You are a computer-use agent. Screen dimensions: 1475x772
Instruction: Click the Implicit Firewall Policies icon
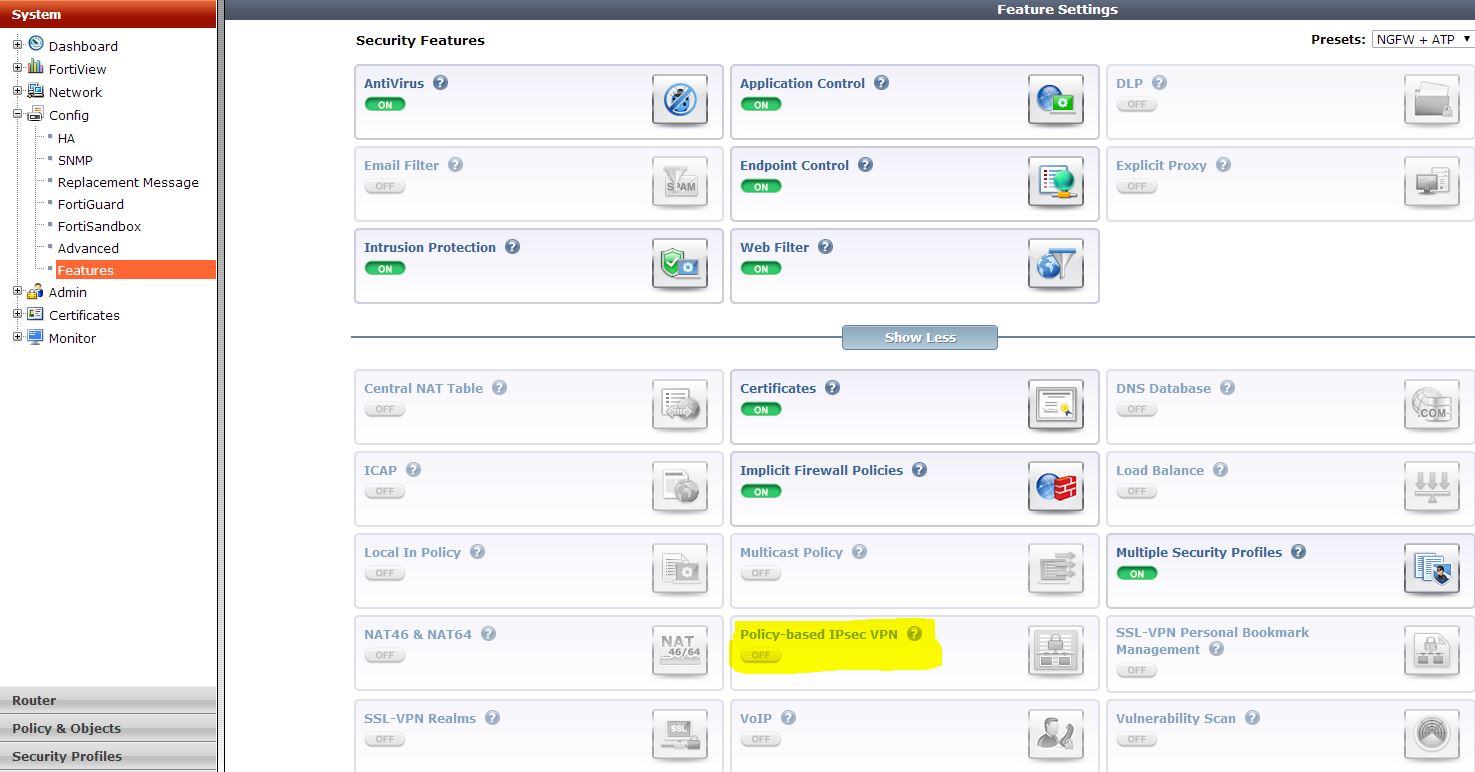pyautogui.click(x=1056, y=487)
